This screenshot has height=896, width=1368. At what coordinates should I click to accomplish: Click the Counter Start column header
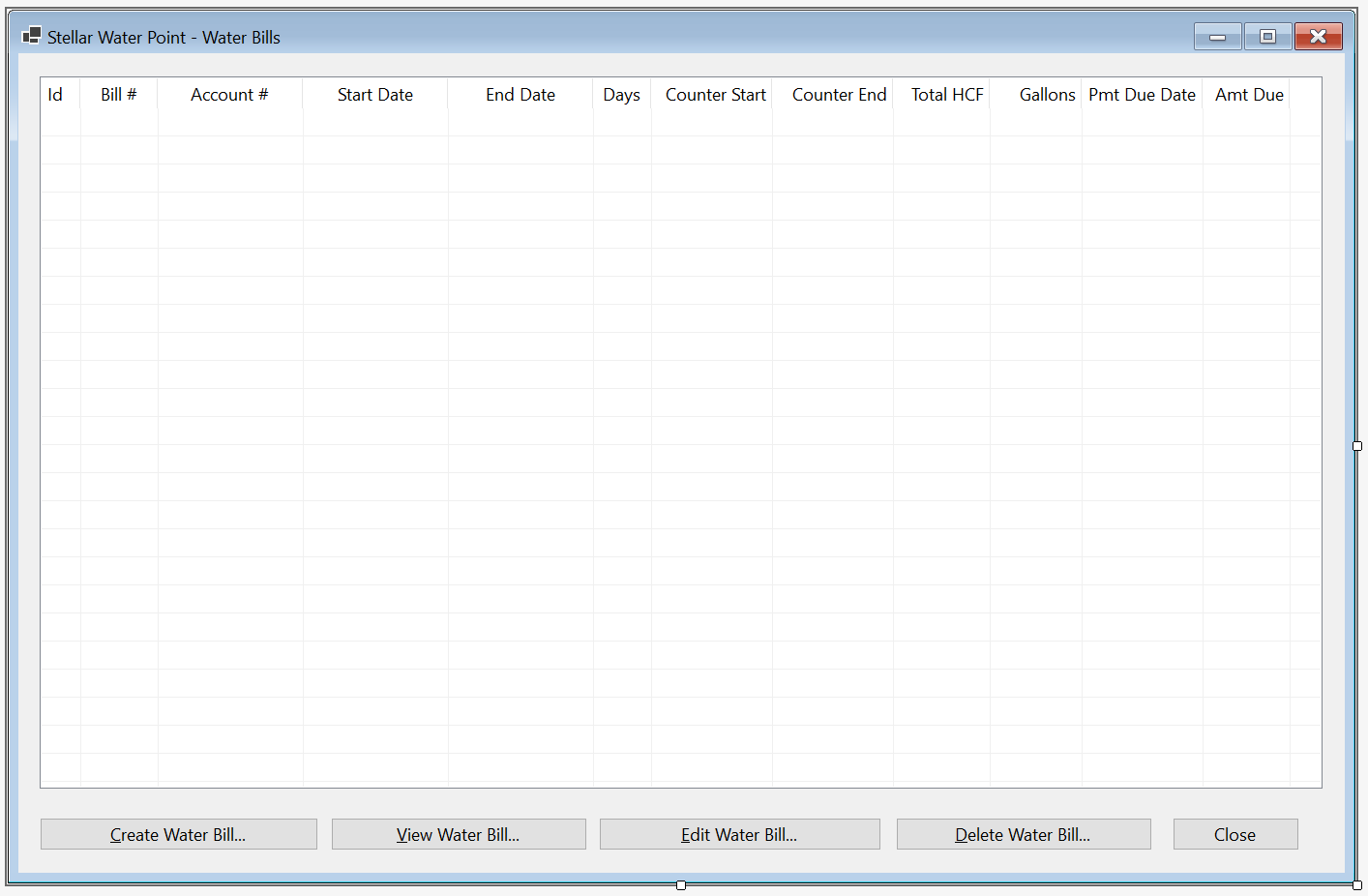712,95
